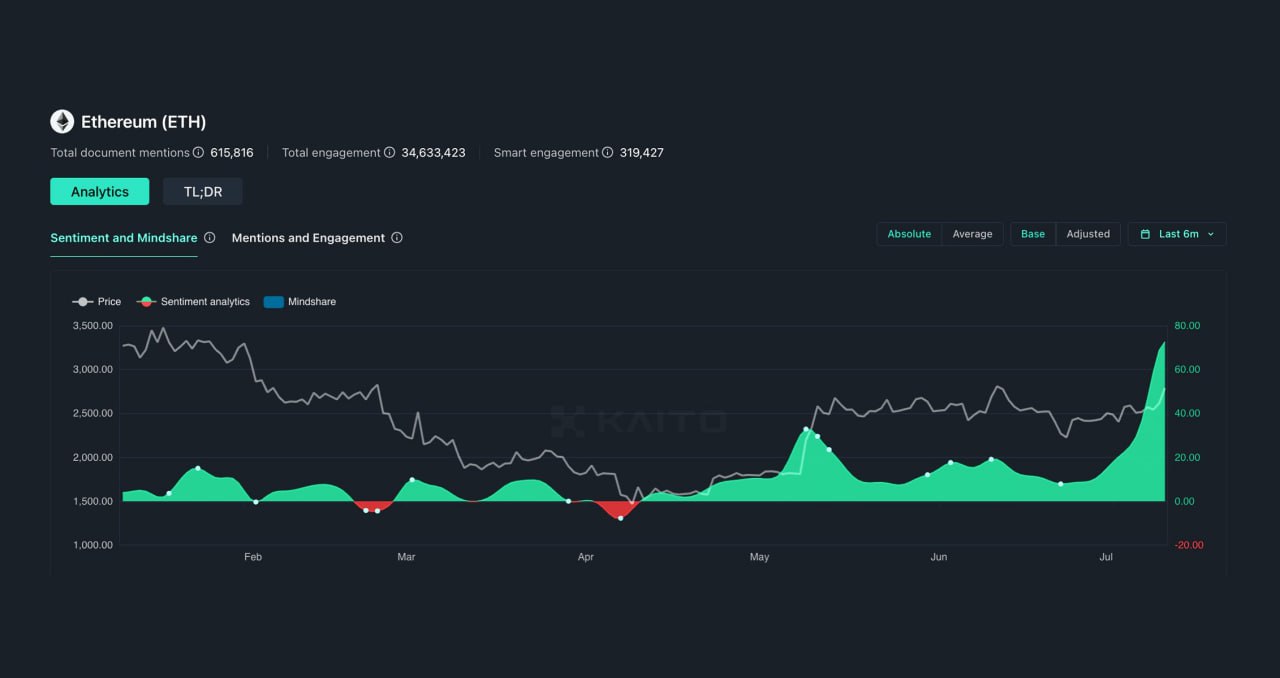
Task: Toggle Sentiment analytics series in legend
Action: click(192, 302)
